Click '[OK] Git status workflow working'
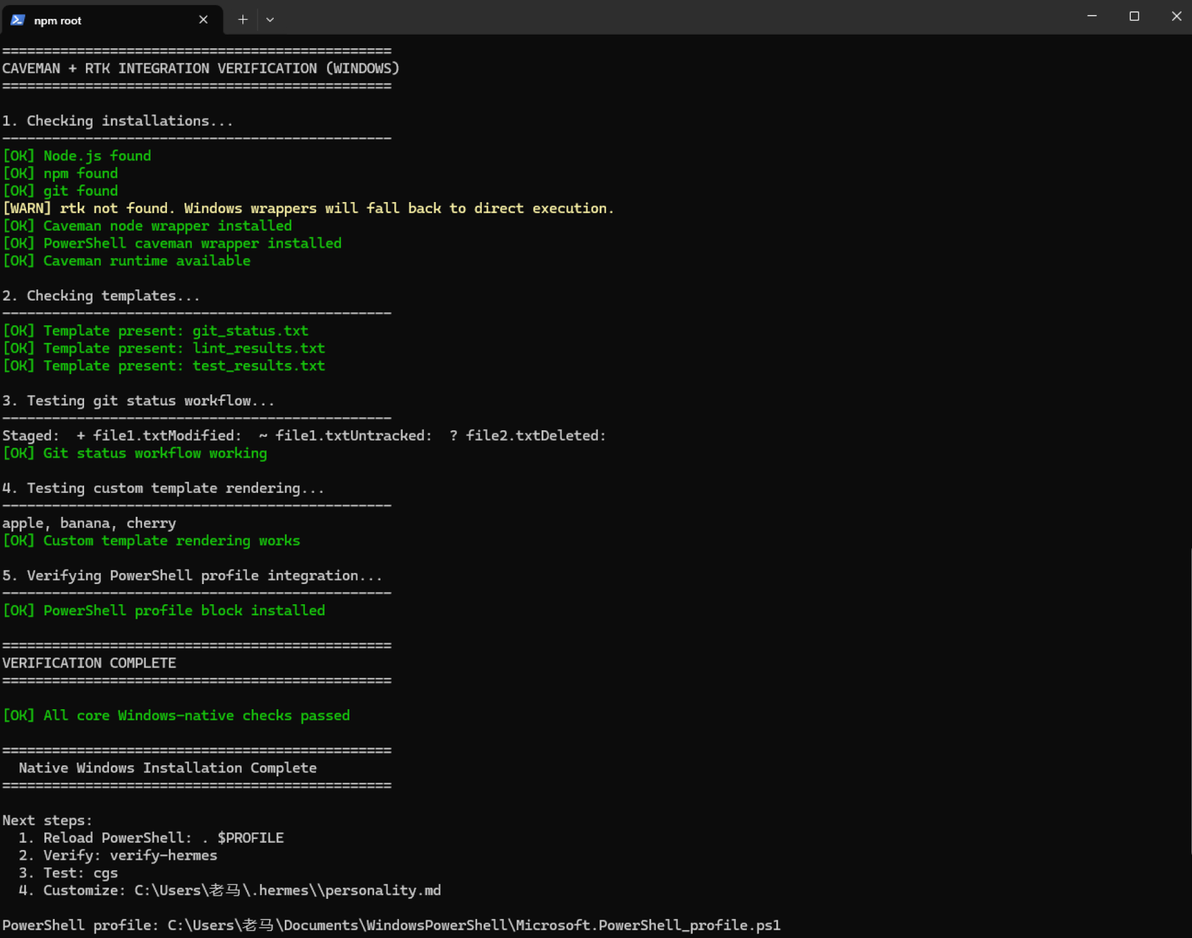The width and height of the screenshot is (1192, 938). [135, 453]
